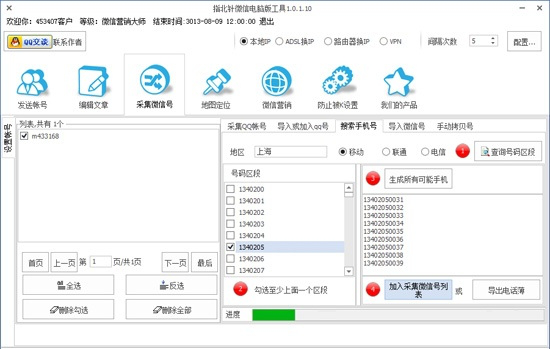Click the 间隔次数 number field
Screen dimensions: 550x362
tap(479, 41)
